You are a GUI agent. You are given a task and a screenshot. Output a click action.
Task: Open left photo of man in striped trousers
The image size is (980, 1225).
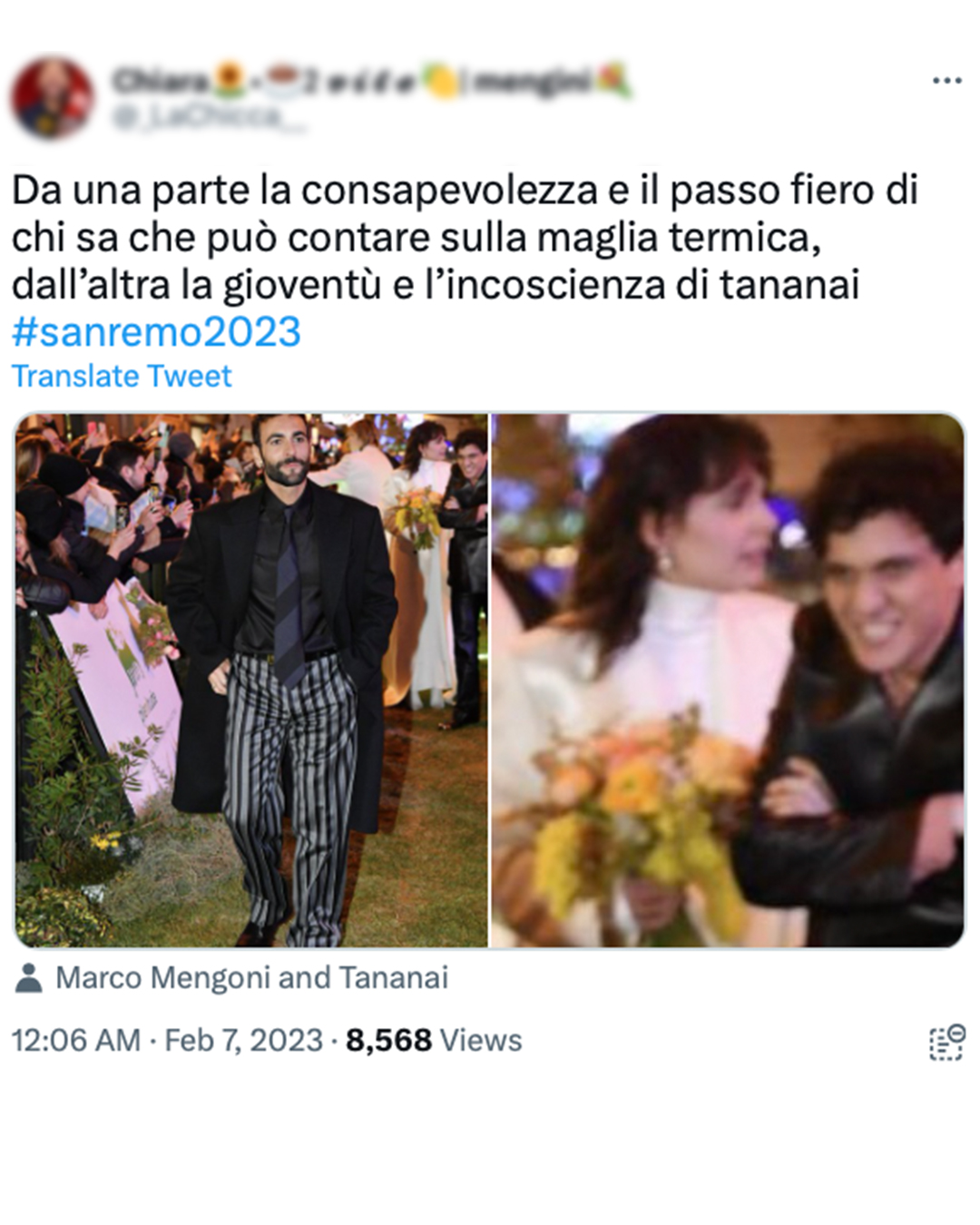tap(251, 681)
